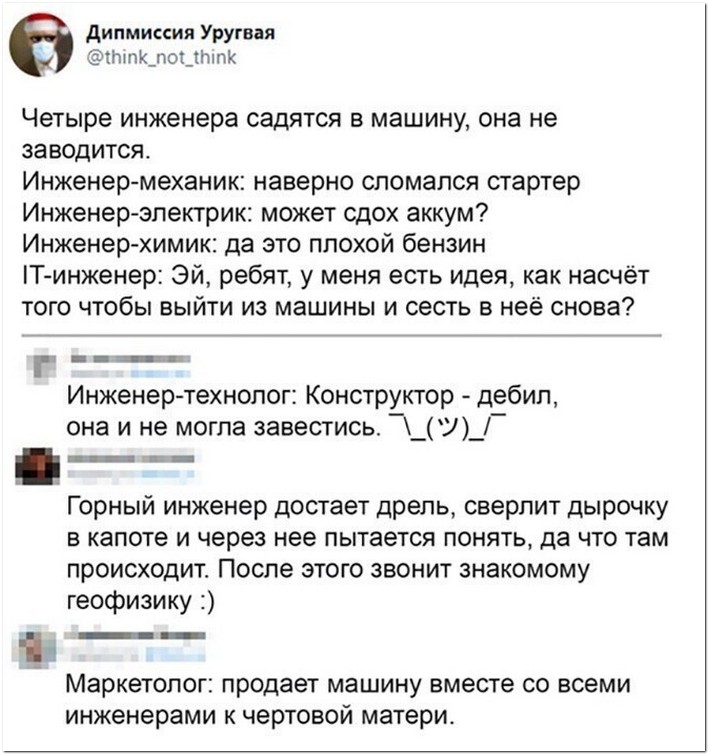Select the line with геофизику and the smiley
Viewport: 709px width, 755px height.
click(140, 600)
